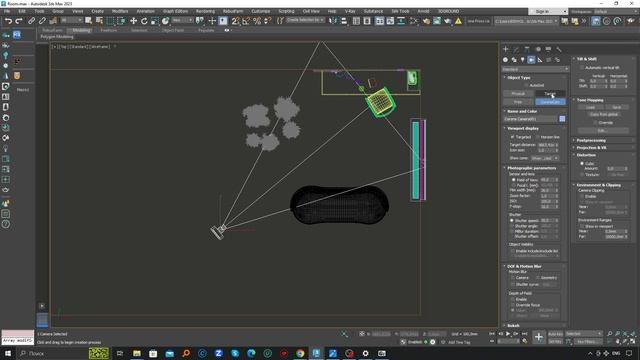
Task: Switch to the Freeform ribbon tab
Action: click(109, 30)
